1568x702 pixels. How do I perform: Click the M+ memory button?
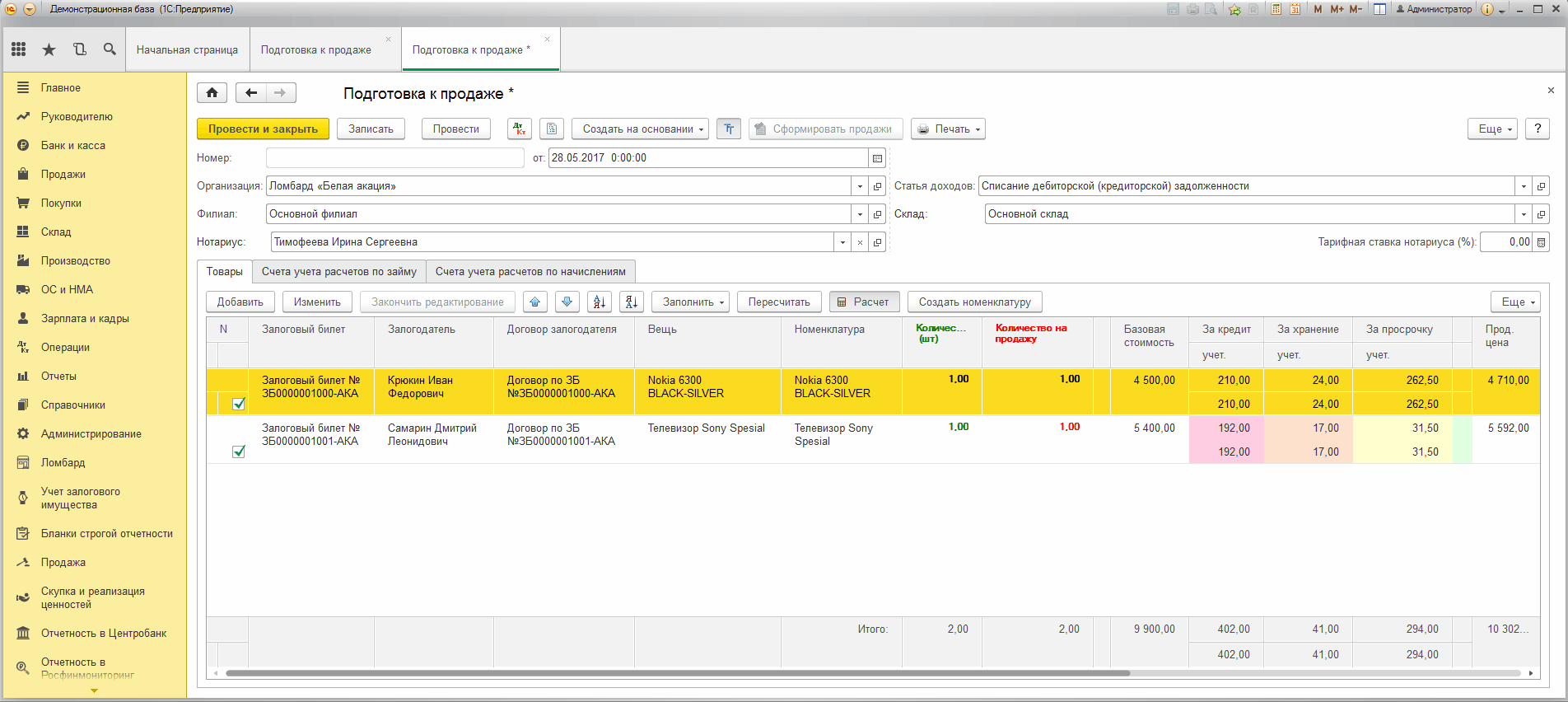[1337, 9]
